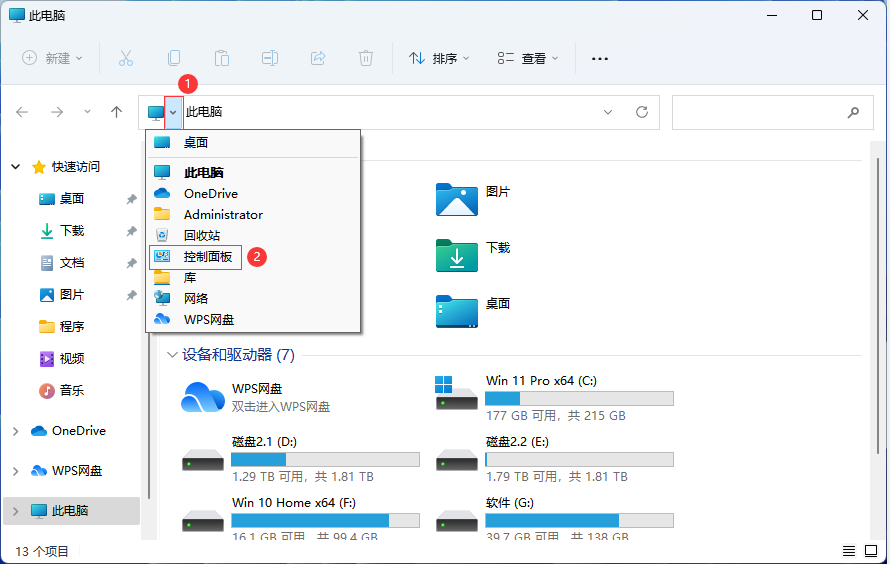This screenshot has height=564, width=890.
Task: Click the C: drive usage bar
Action: [x=579, y=399]
